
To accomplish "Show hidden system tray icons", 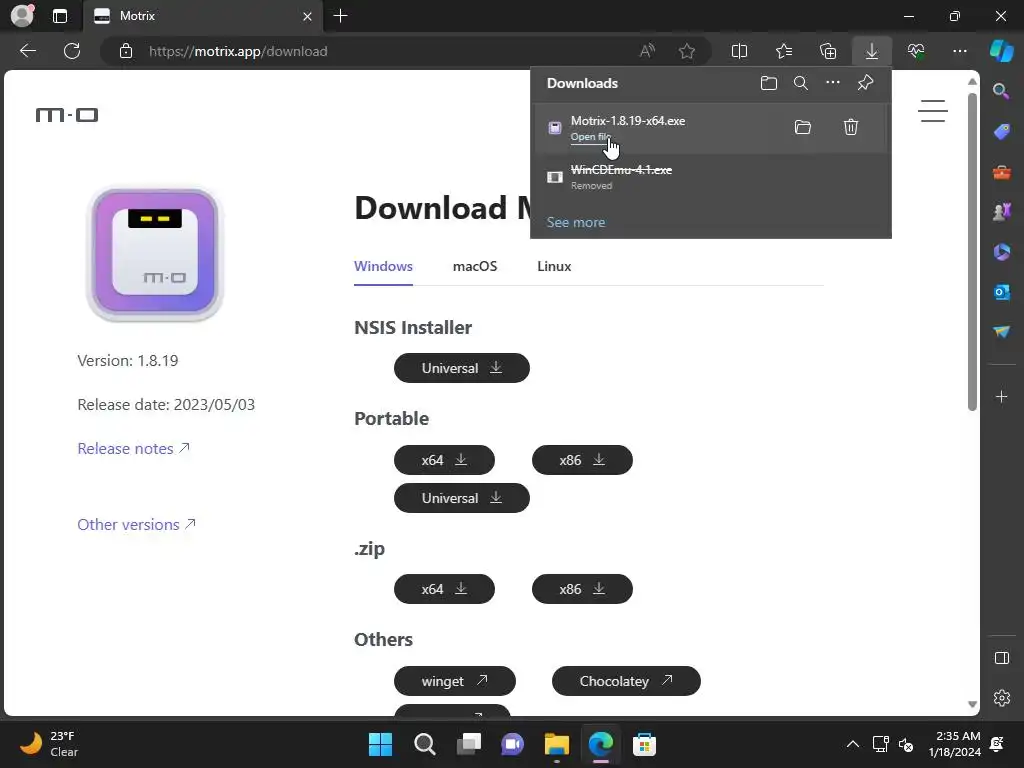I will [852, 744].
